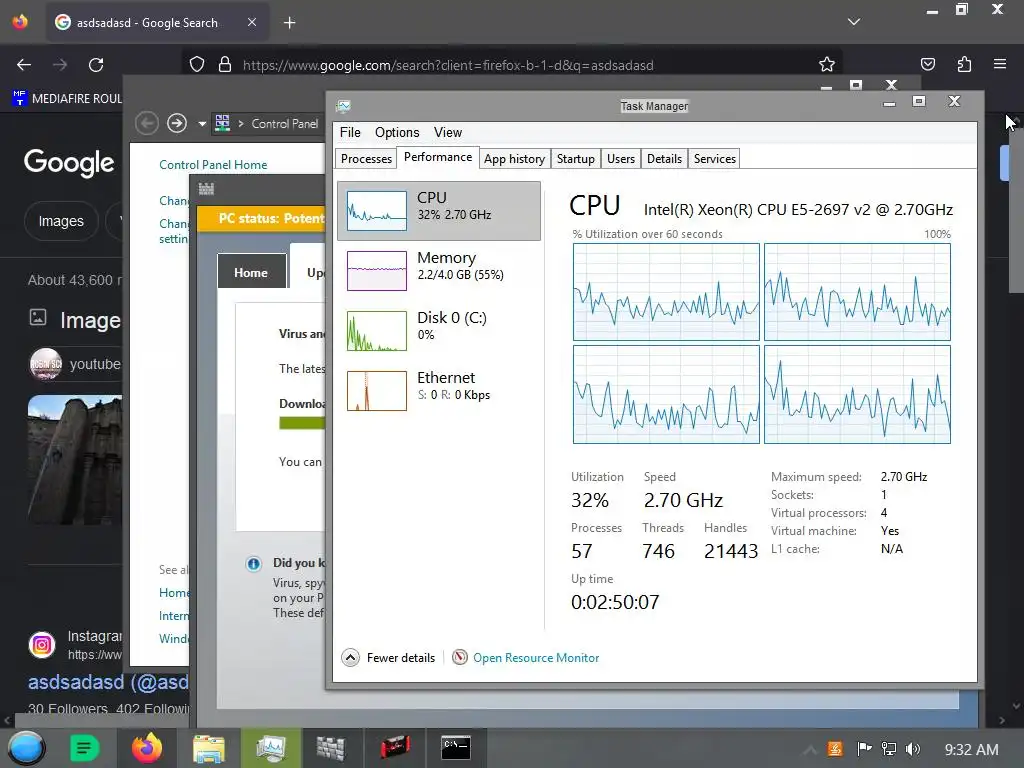1024x768 pixels.
Task: Click the clock showing 9:32 AM
Action: [971, 750]
